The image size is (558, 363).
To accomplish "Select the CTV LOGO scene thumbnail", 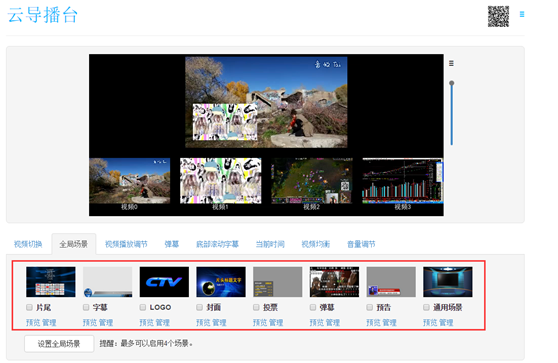I will 164,282.
